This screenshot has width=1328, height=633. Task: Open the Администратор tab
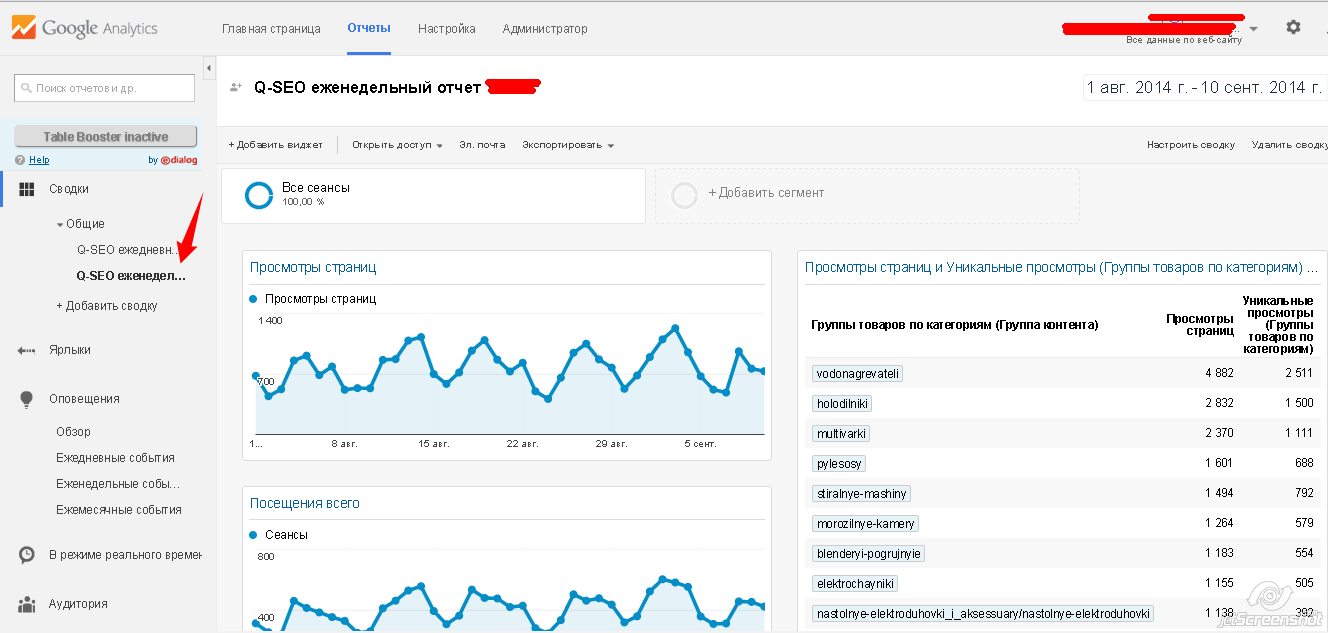click(545, 29)
